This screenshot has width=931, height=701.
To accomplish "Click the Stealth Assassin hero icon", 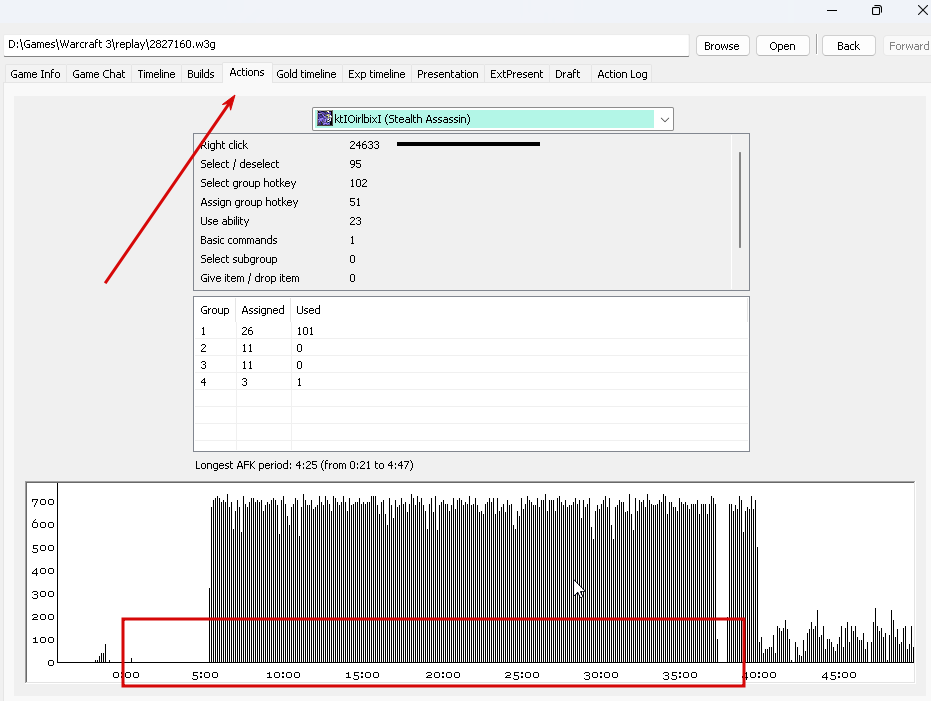I will pos(325,118).
